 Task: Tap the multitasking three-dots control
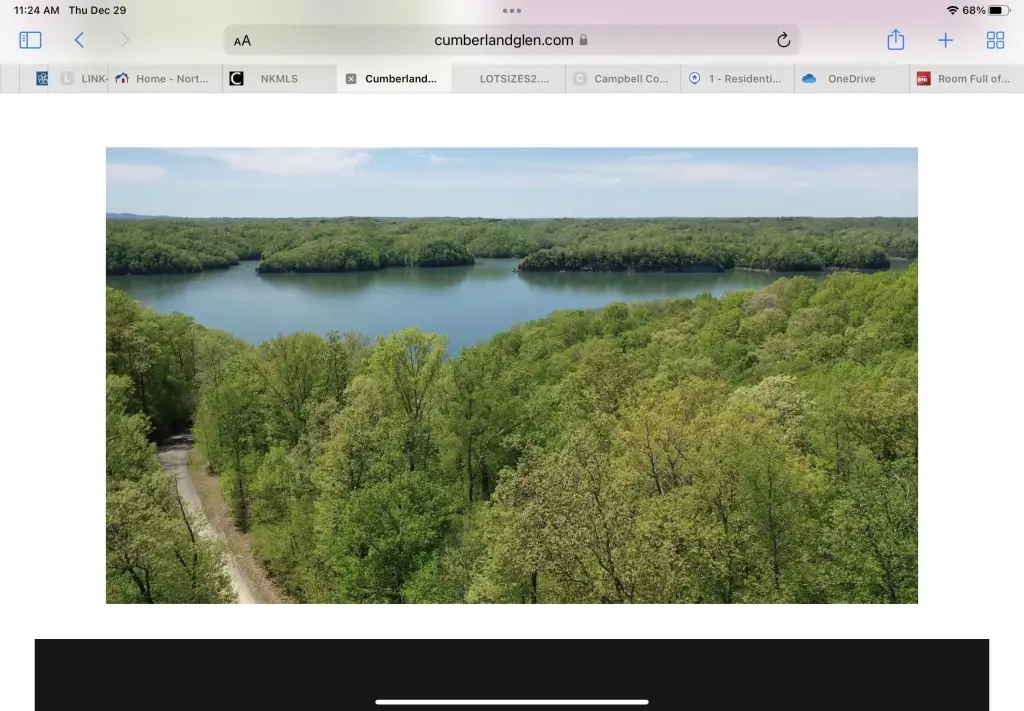pyautogui.click(x=511, y=11)
